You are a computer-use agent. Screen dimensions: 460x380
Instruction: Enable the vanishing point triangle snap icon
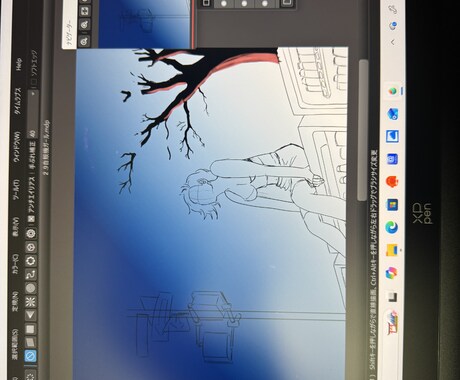30,315
